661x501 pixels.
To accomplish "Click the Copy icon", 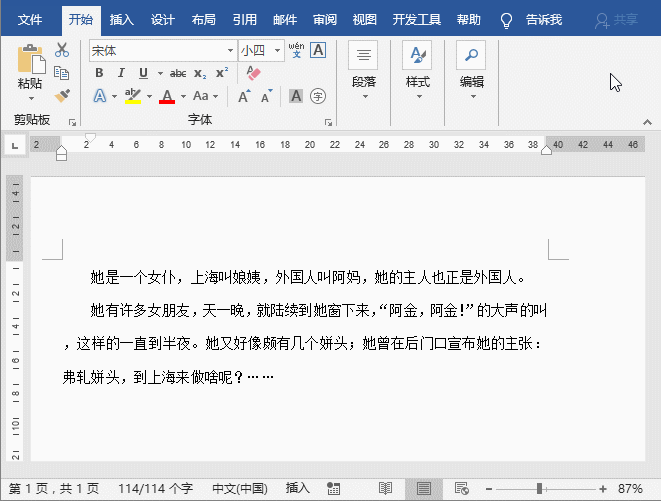I will click(x=62, y=73).
